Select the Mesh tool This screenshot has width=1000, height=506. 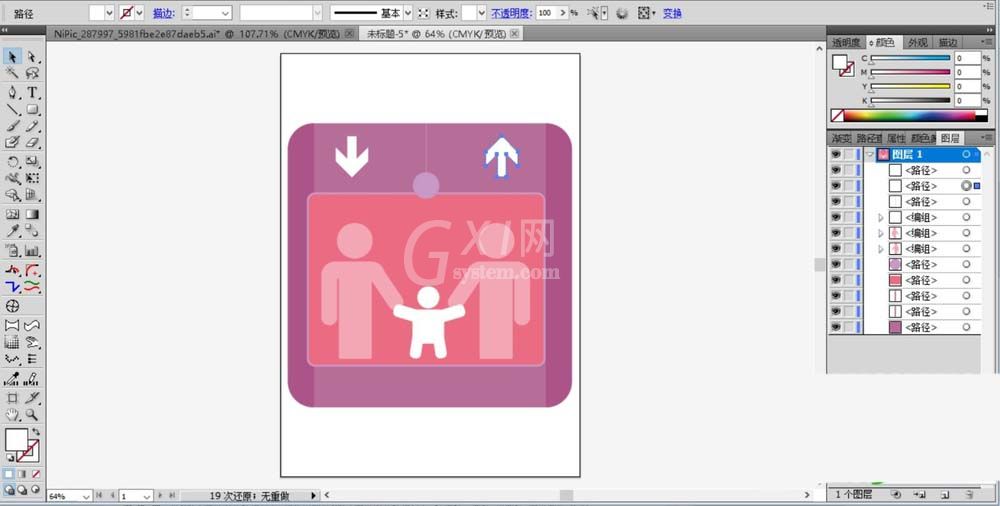pyautogui.click(x=12, y=214)
